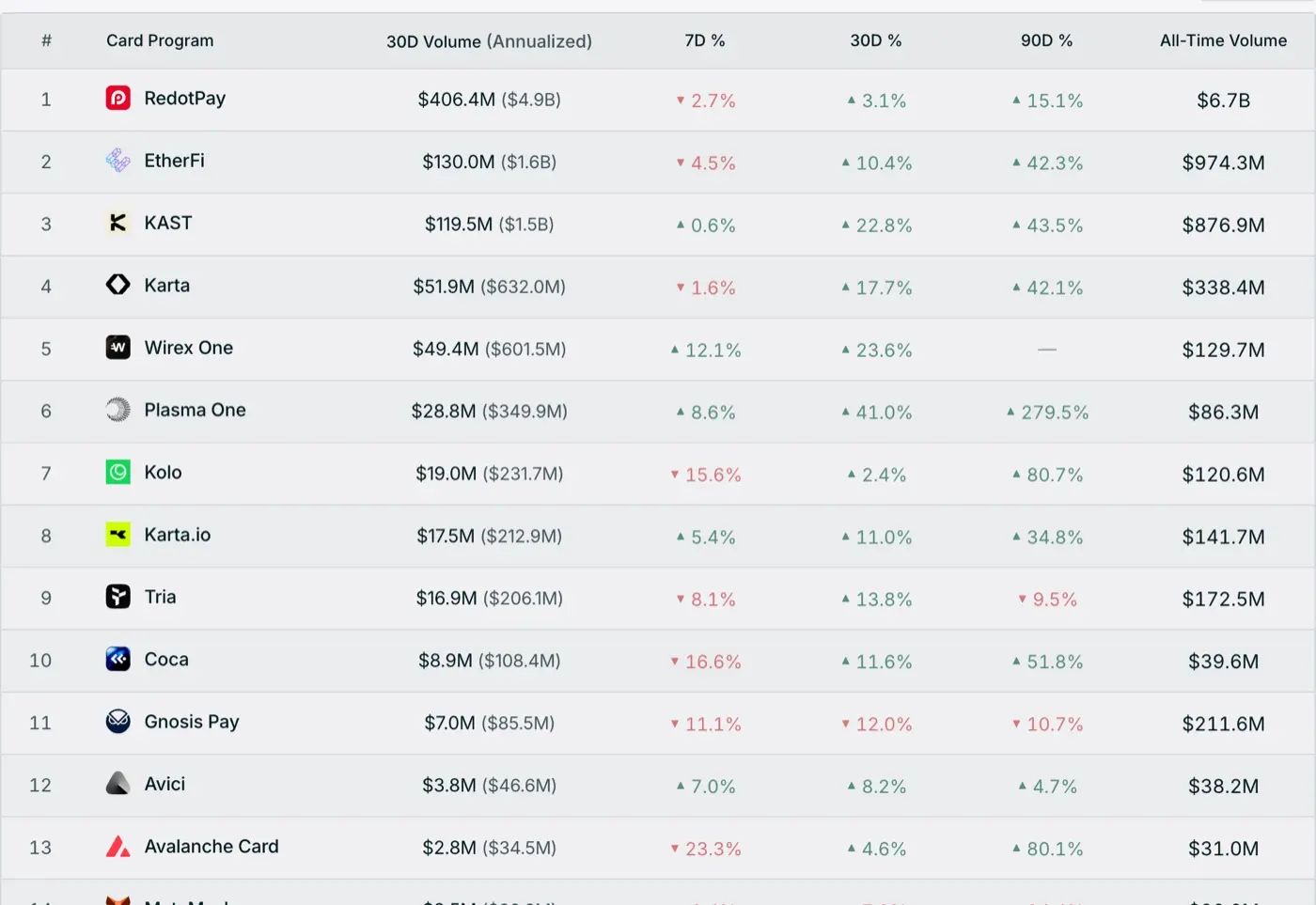Click the Karta.io yellow logo icon
Image resolution: width=1316 pixels, height=905 pixels.
pos(118,535)
